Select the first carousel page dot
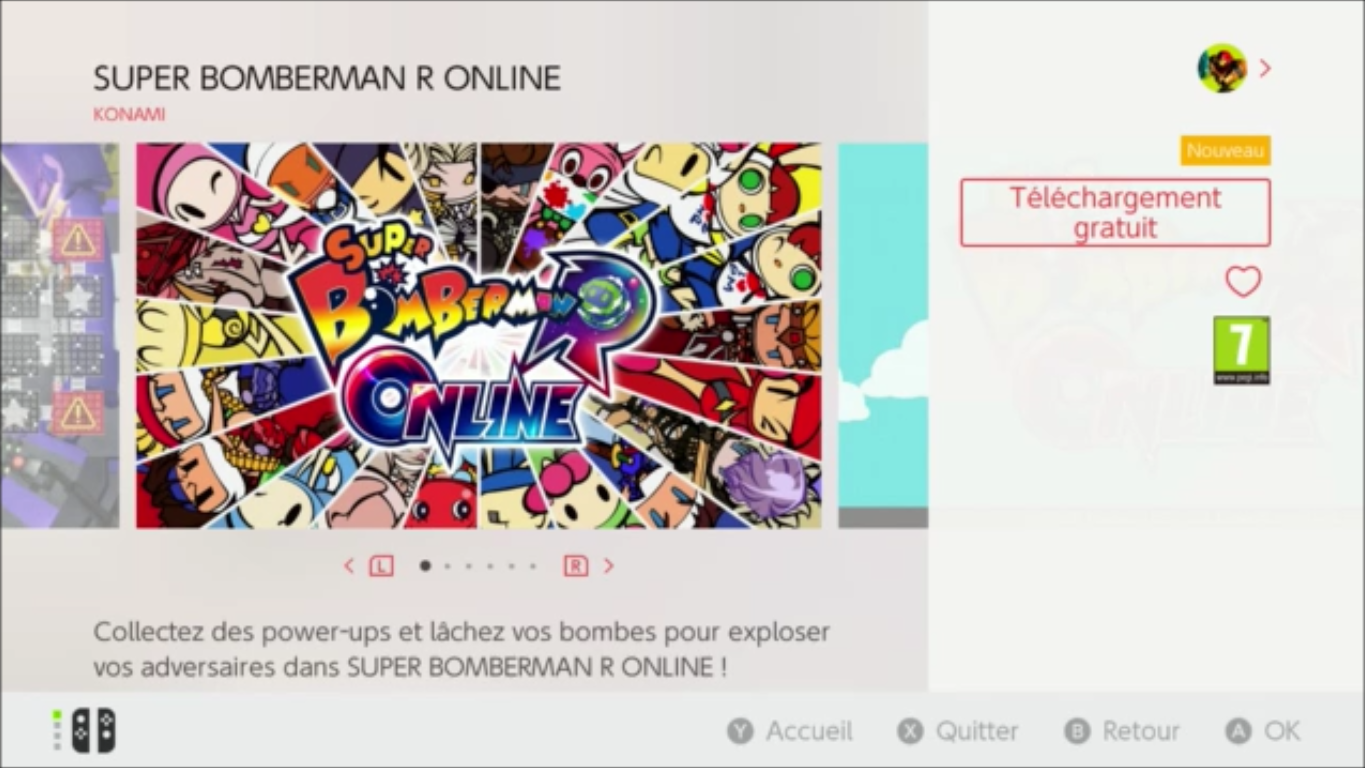1365x768 pixels. [x=425, y=566]
